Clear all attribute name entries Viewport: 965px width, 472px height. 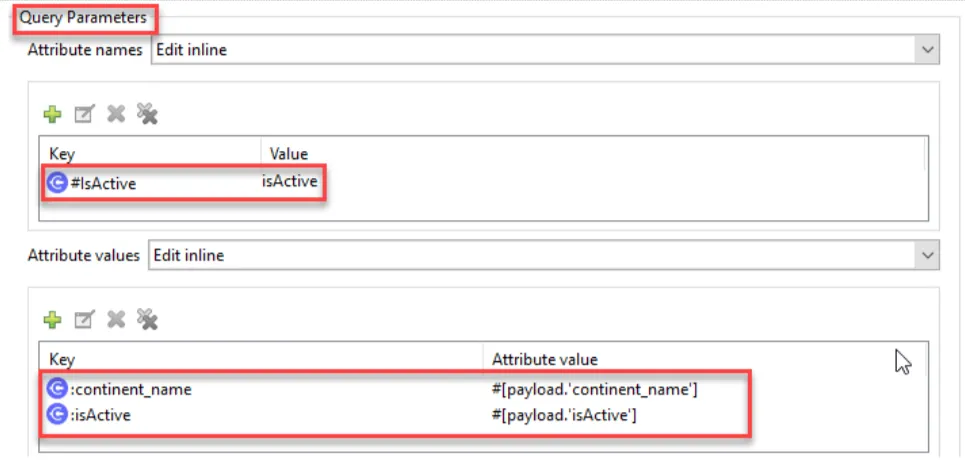[x=147, y=114]
